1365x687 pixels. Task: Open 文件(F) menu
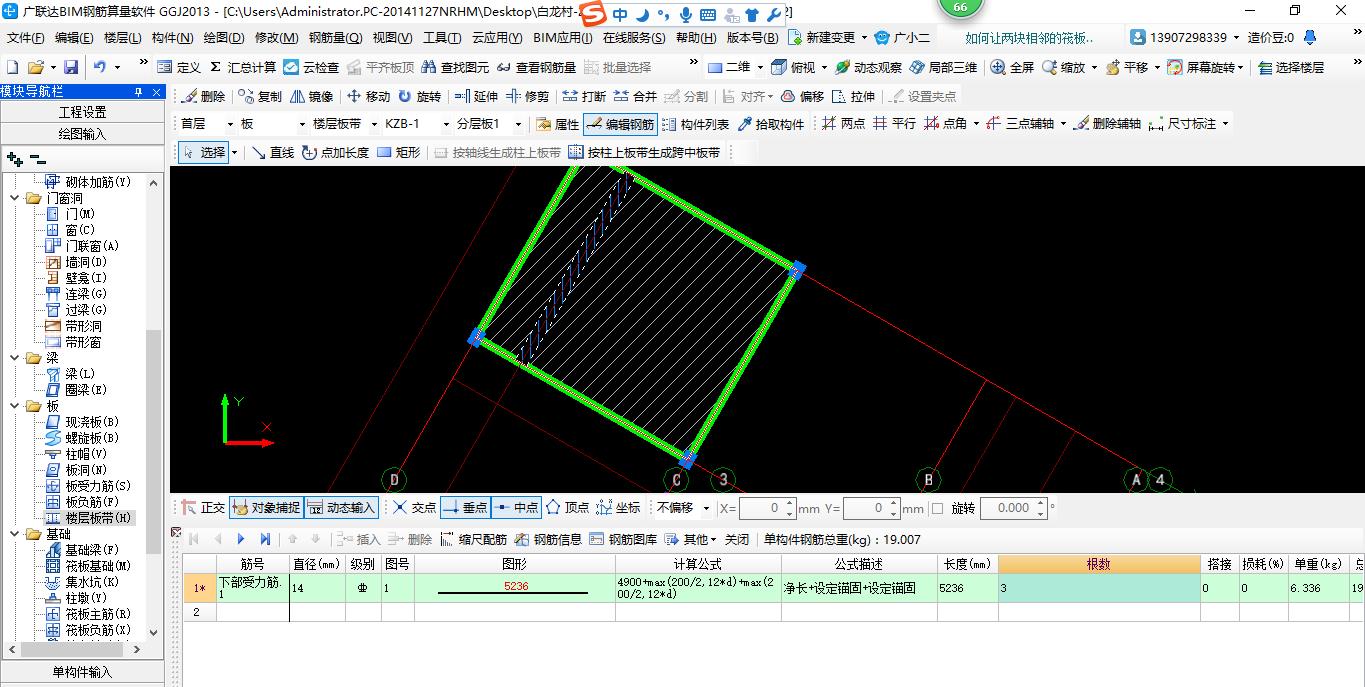[x=25, y=38]
